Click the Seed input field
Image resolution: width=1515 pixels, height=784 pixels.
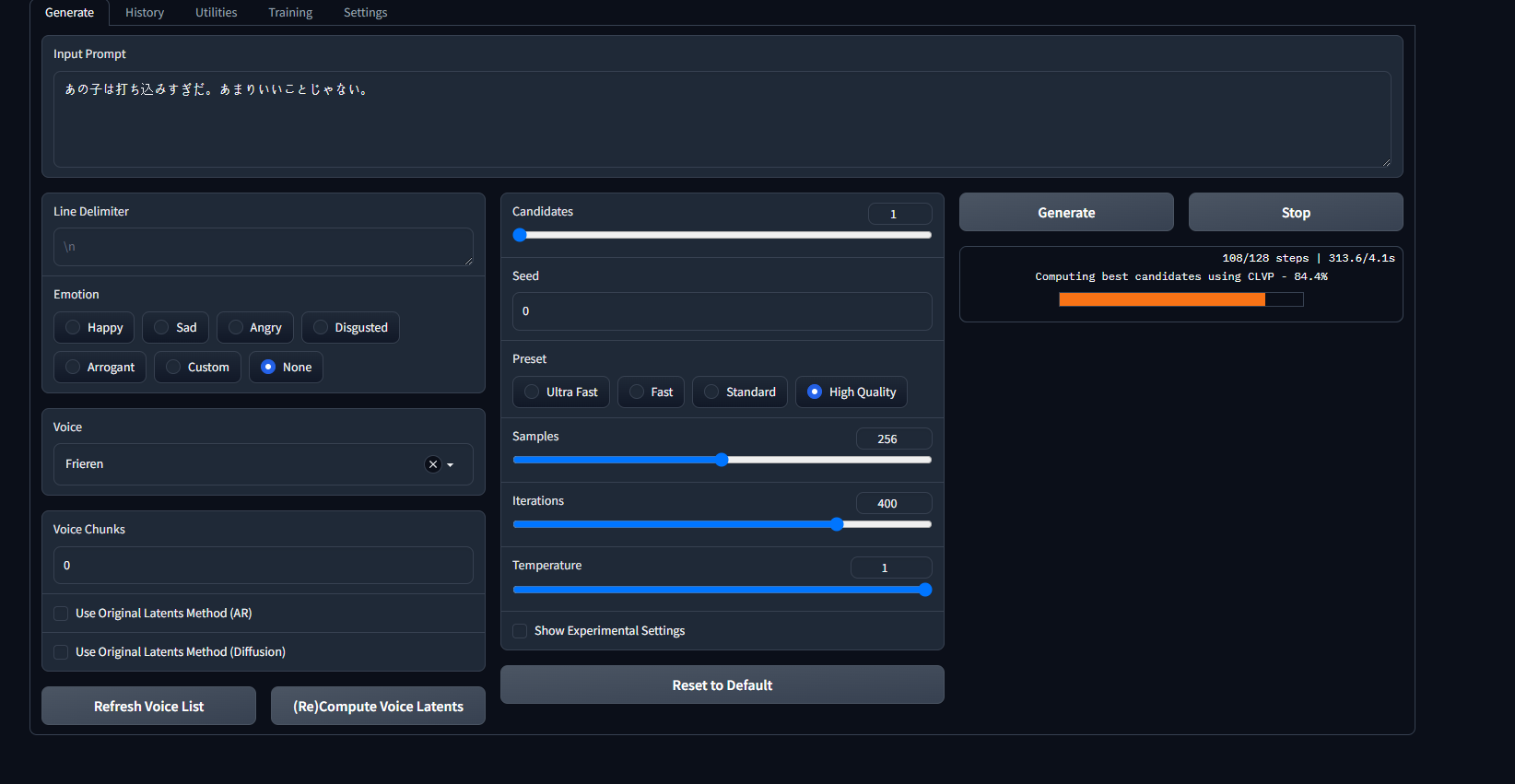722,311
